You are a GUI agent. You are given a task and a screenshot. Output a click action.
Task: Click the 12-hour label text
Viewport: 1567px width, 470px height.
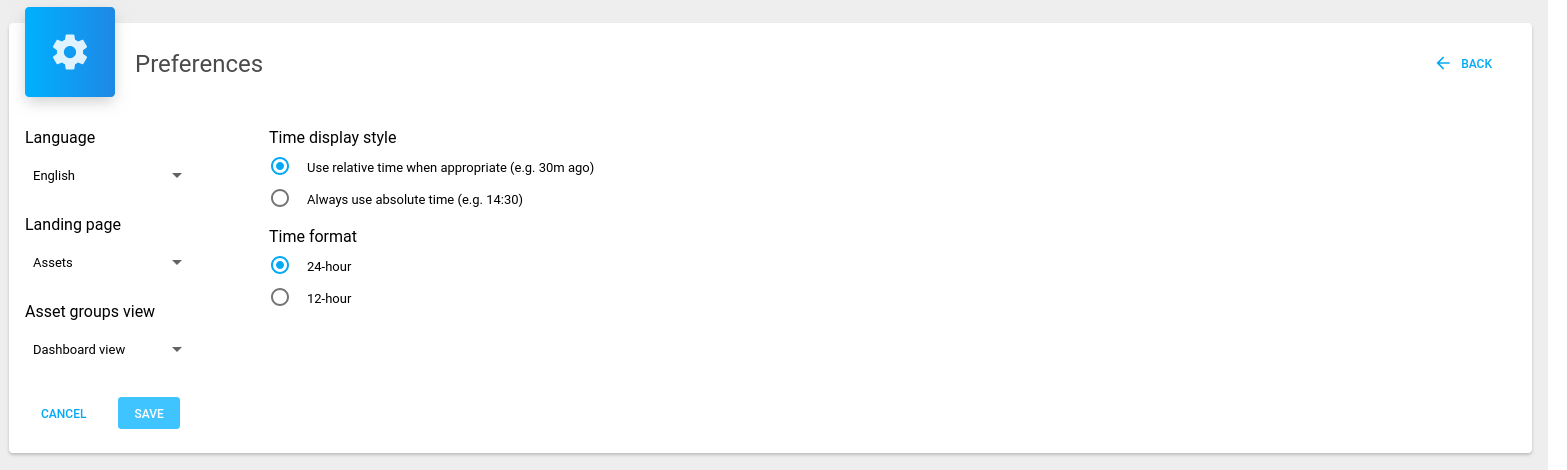pos(329,299)
